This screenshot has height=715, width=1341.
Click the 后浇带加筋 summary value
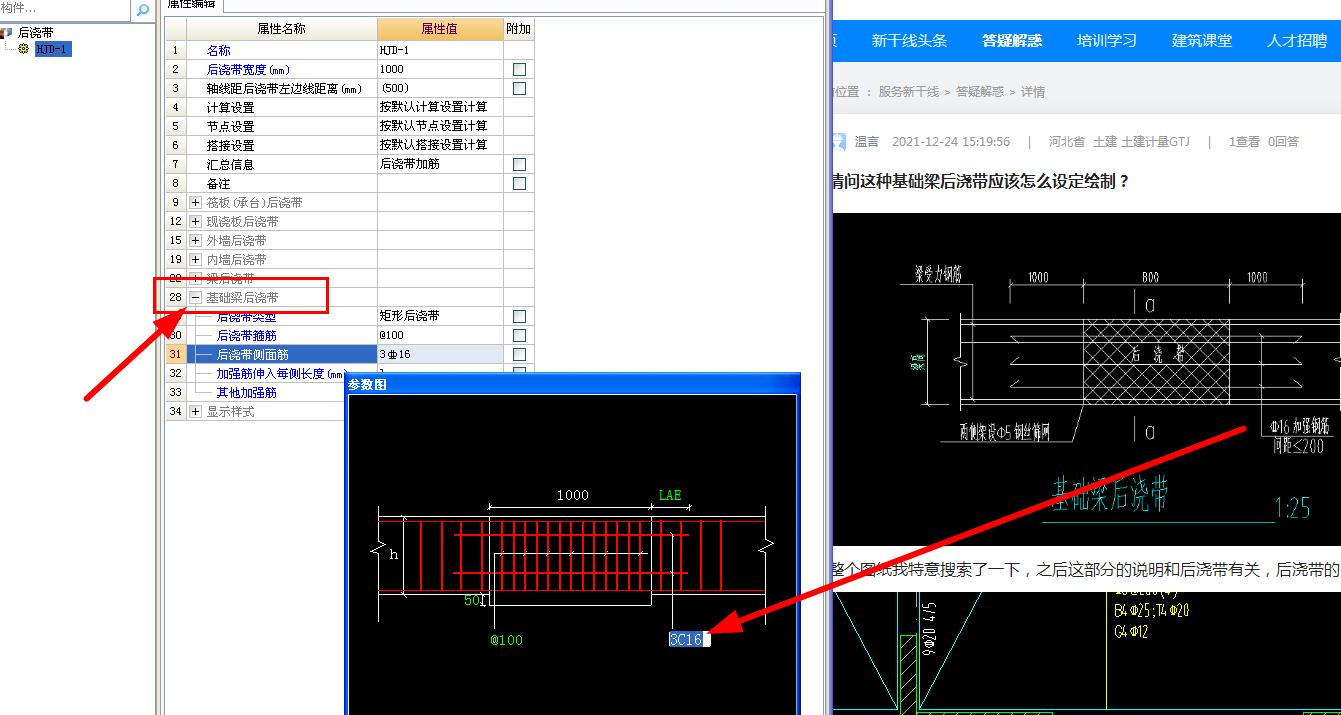(440, 165)
